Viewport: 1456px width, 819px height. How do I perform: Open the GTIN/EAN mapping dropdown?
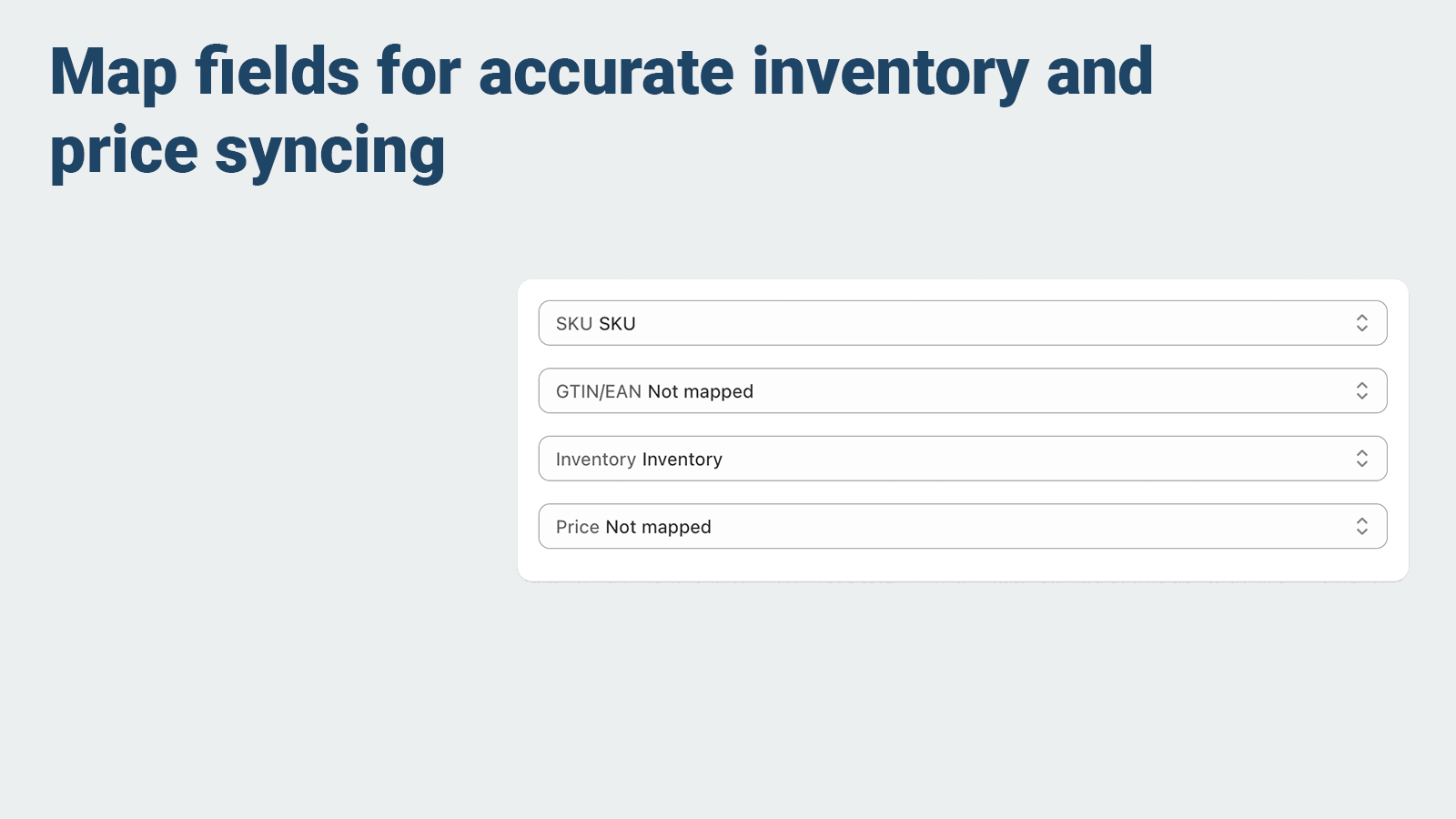coord(962,390)
